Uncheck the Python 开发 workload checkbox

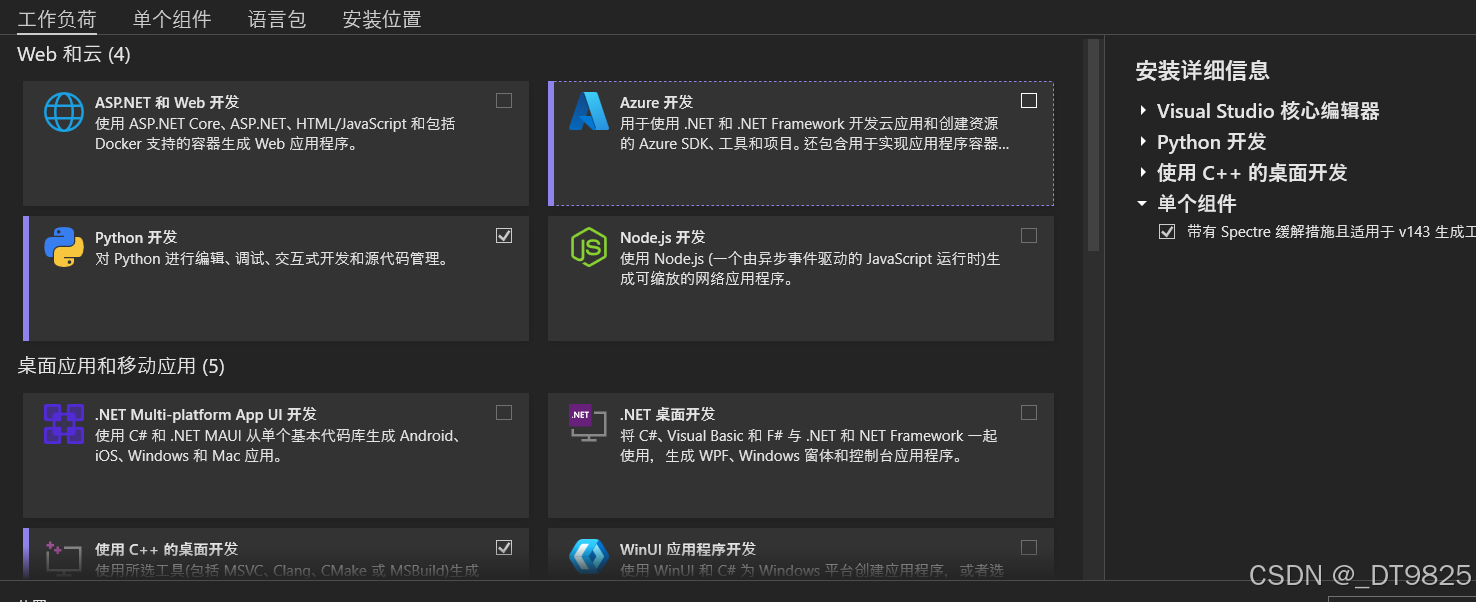[x=504, y=235]
